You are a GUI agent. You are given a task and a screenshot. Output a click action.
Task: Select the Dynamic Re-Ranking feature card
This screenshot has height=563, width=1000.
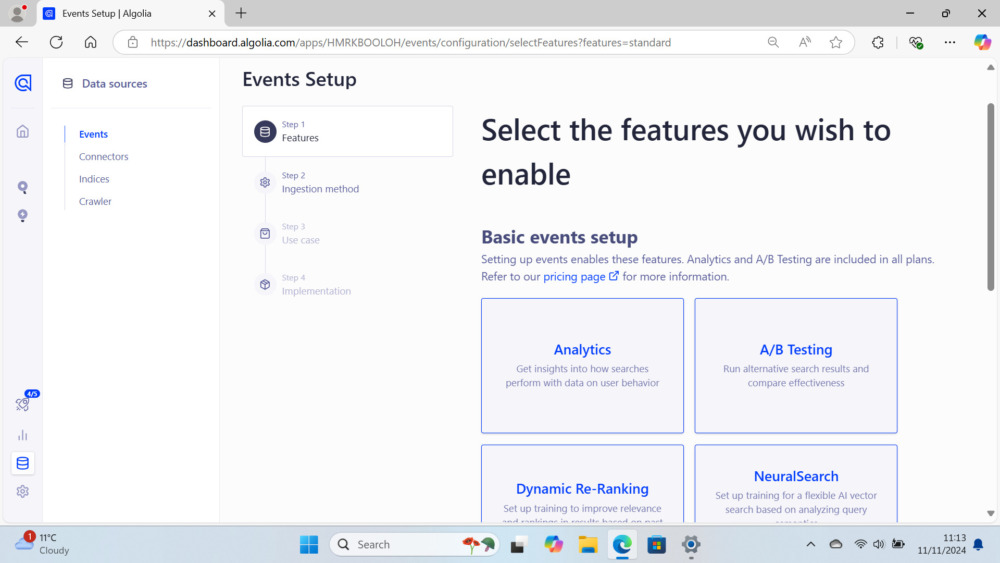click(x=582, y=484)
